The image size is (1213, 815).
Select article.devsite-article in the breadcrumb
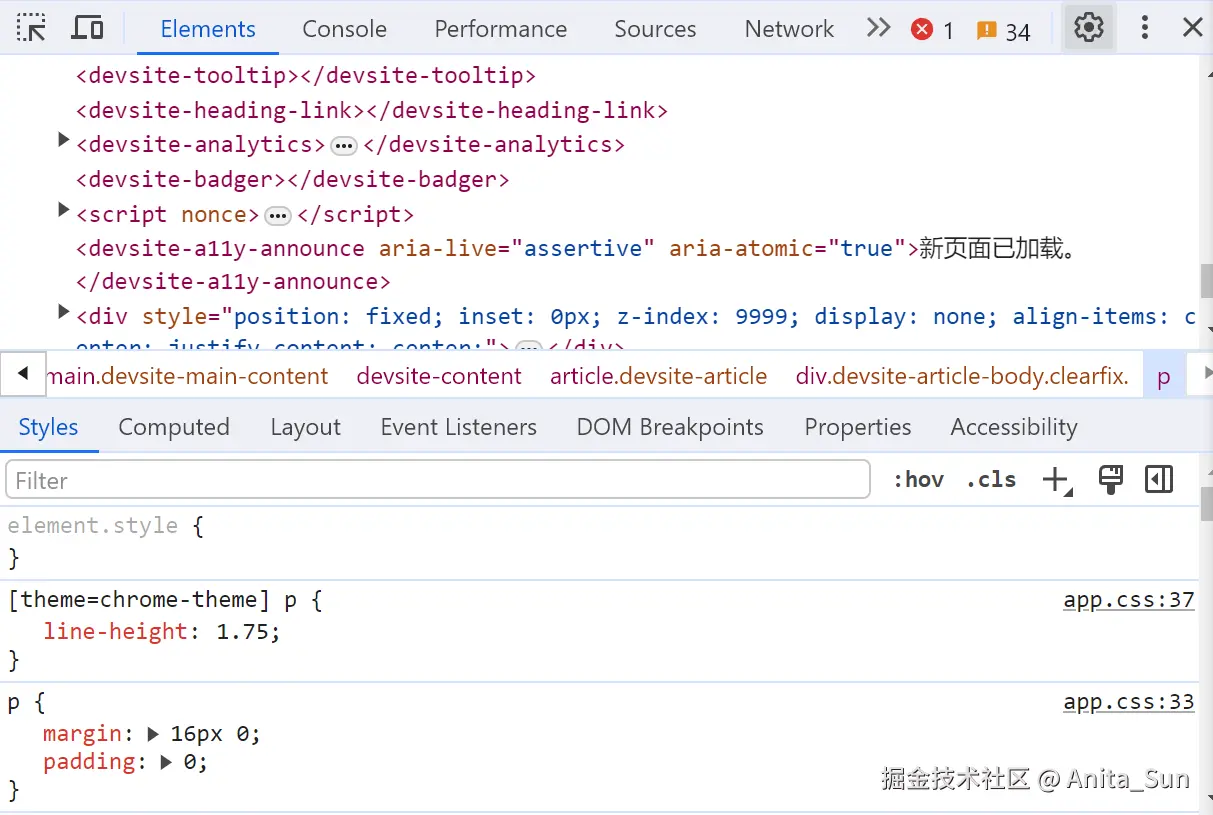tap(658, 376)
